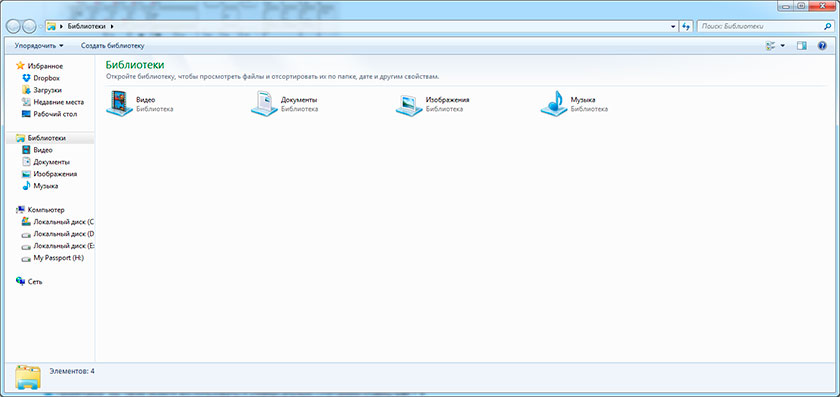Select the large Документы library icon
The image size is (840, 397).
click(x=264, y=103)
